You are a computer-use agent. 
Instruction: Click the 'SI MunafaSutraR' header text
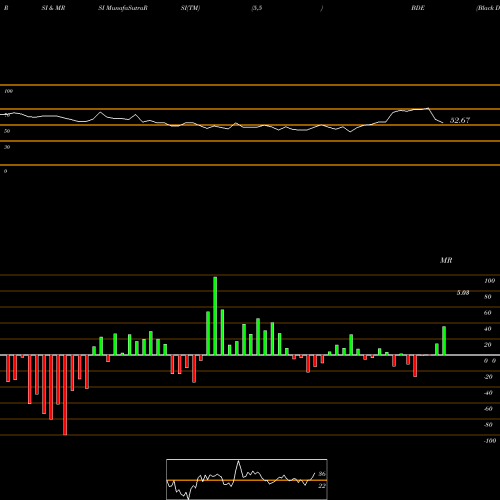tap(123, 8)
